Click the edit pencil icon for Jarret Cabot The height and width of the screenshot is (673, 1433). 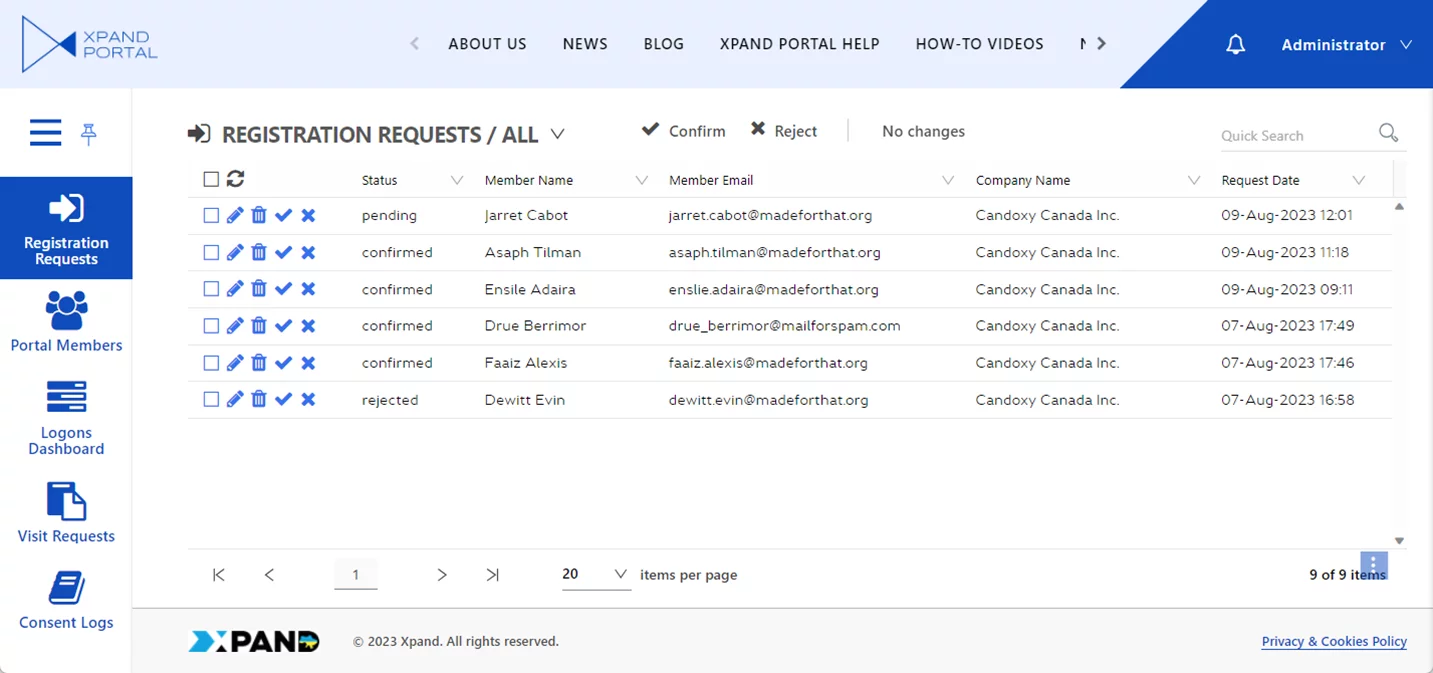[x=235, y=215]
